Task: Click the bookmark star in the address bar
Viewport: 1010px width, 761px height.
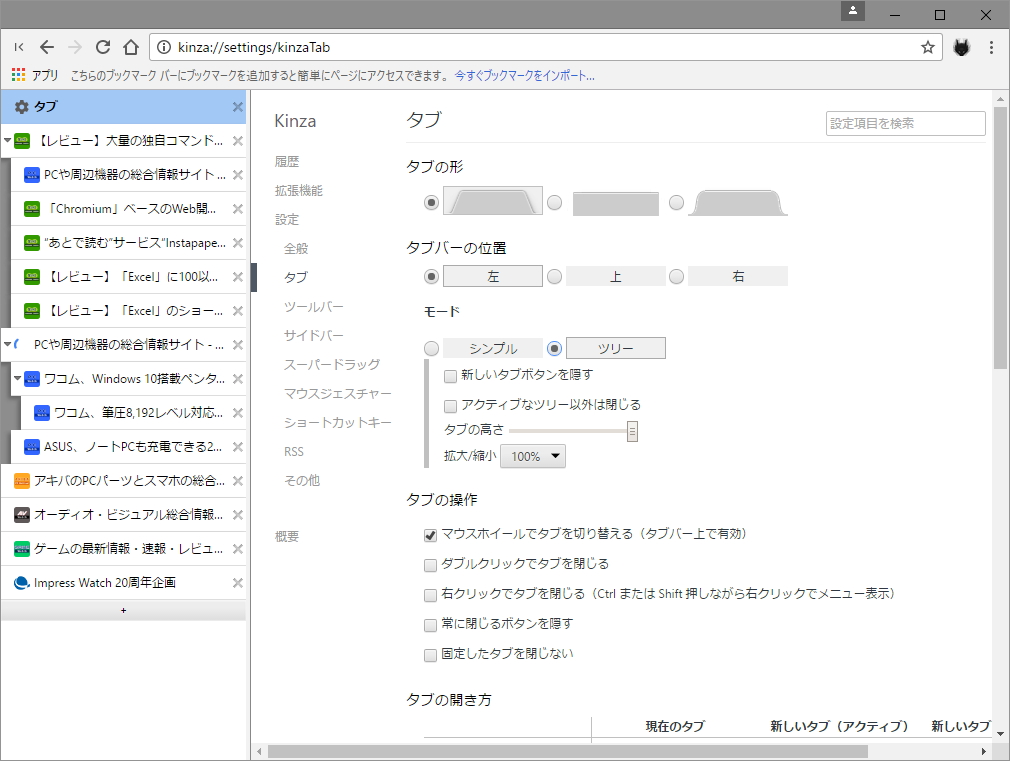Action: 927,47
